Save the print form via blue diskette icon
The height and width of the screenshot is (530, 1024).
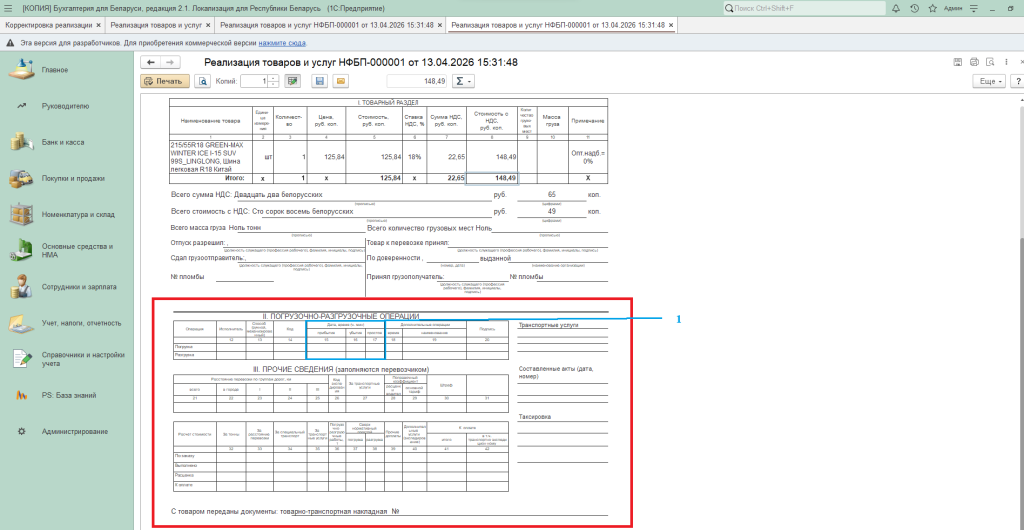(x=319, y=81)
